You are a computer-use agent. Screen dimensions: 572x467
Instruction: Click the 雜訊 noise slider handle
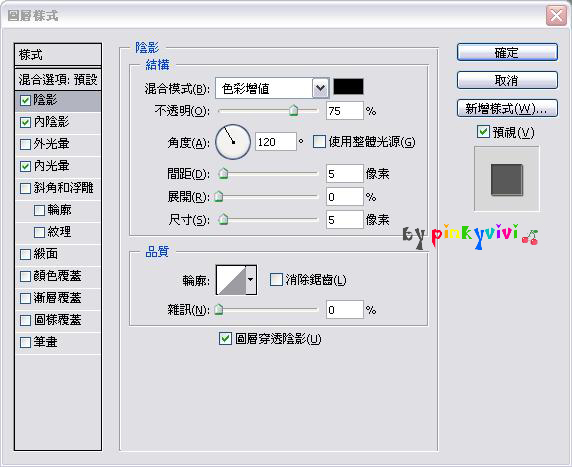pyautogui.click(x=219, y=309)
